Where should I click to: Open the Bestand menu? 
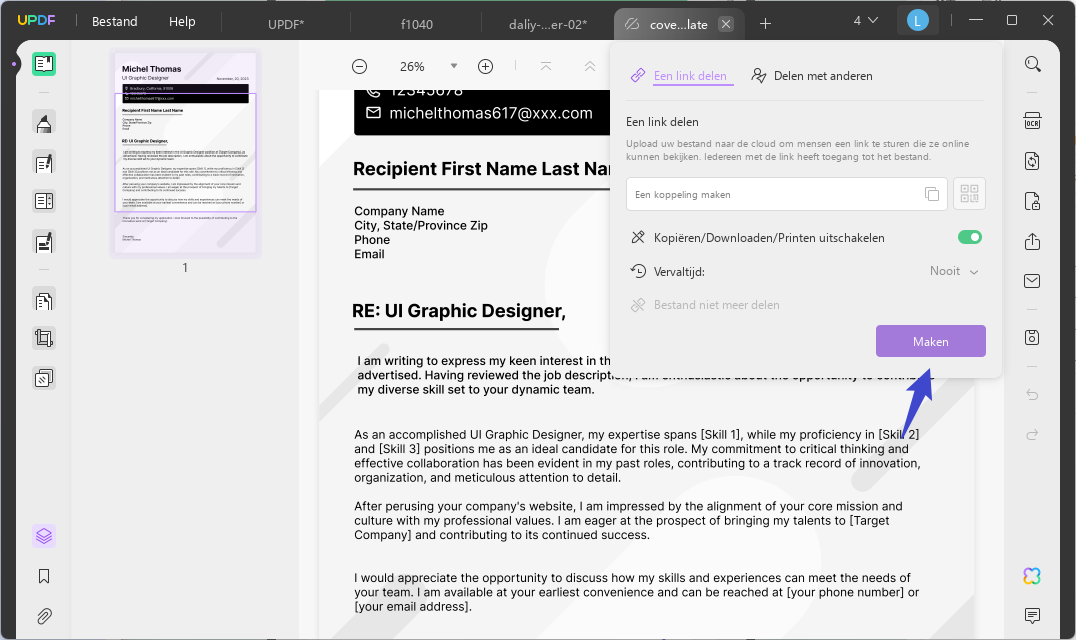pyautogui.click(x=115, y=21)
